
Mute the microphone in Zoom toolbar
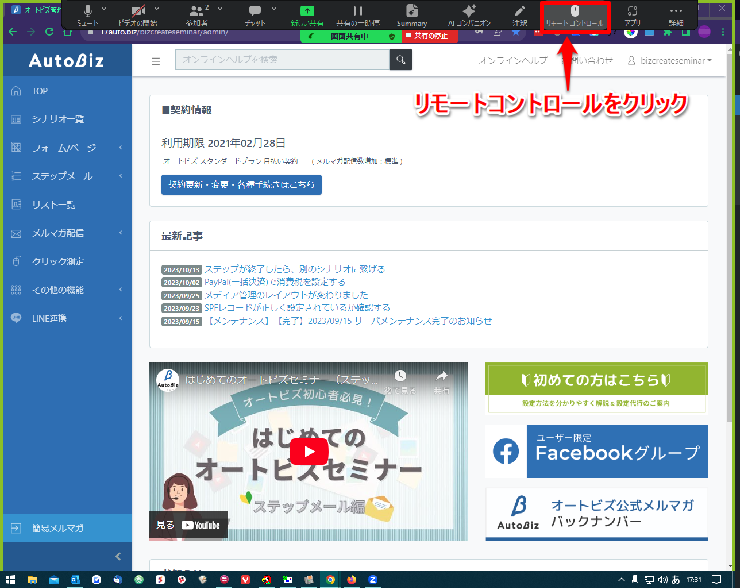pos(88,14)
